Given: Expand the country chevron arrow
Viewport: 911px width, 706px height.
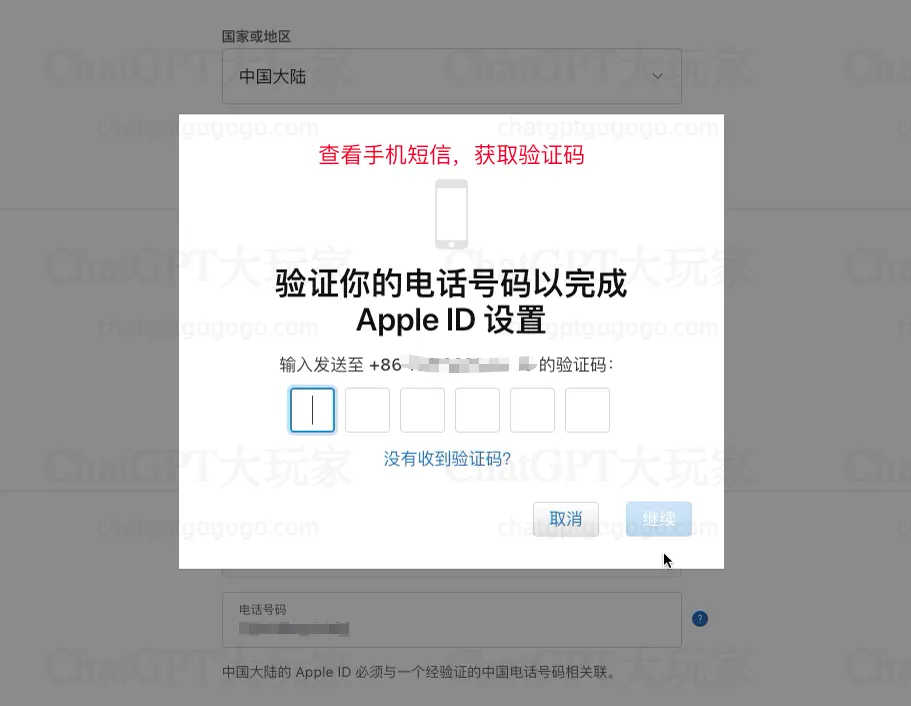Looking at the screenshot, I should click(x=657, y=76).
